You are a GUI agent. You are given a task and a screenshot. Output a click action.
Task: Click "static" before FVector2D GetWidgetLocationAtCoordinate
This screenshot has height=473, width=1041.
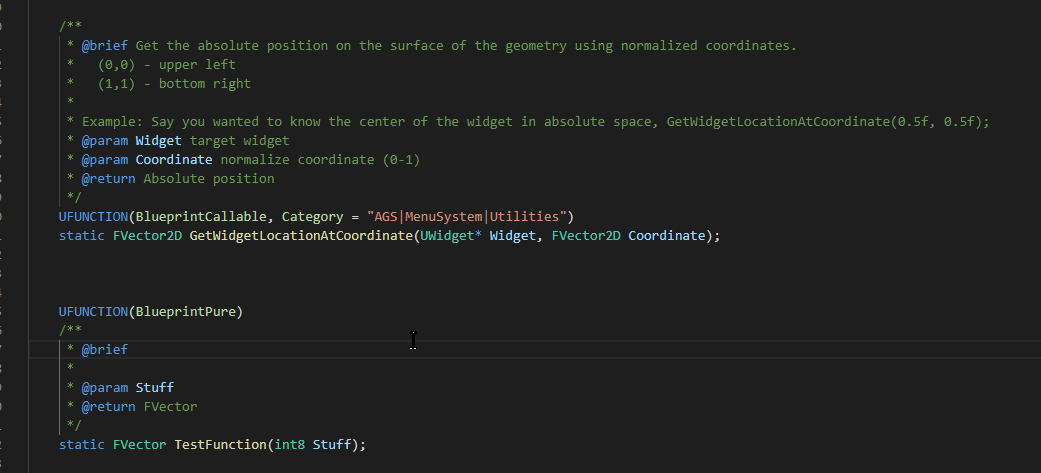[x=82, y=236]
